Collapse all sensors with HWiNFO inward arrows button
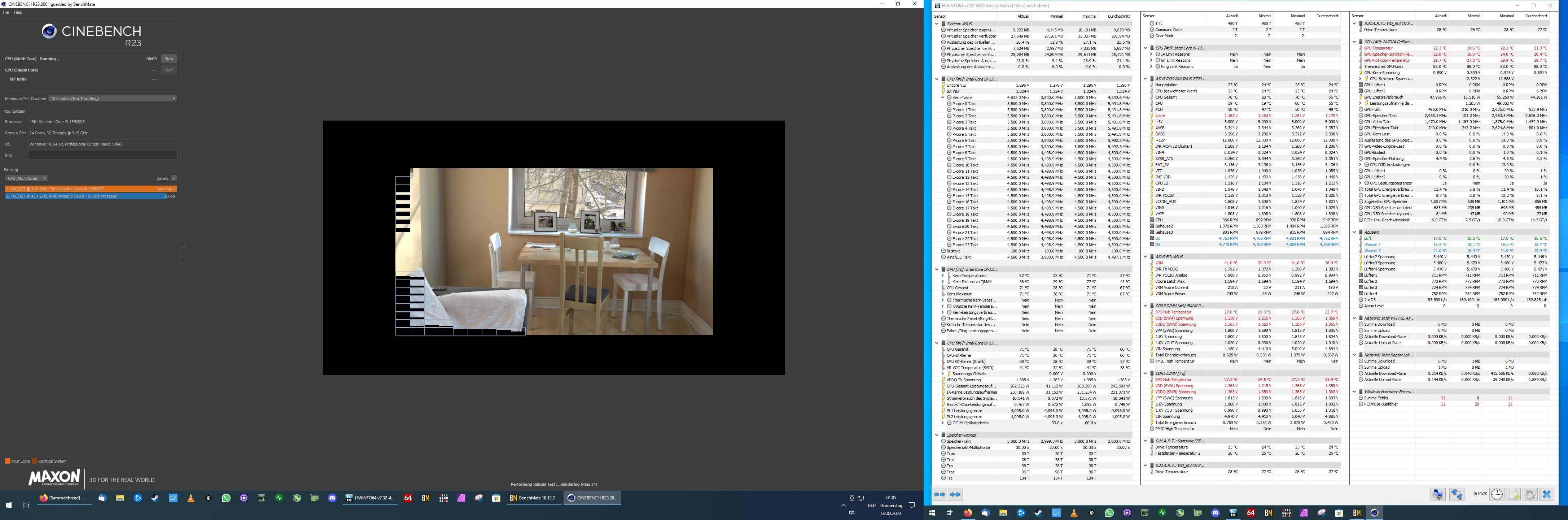 coord(955,494)
